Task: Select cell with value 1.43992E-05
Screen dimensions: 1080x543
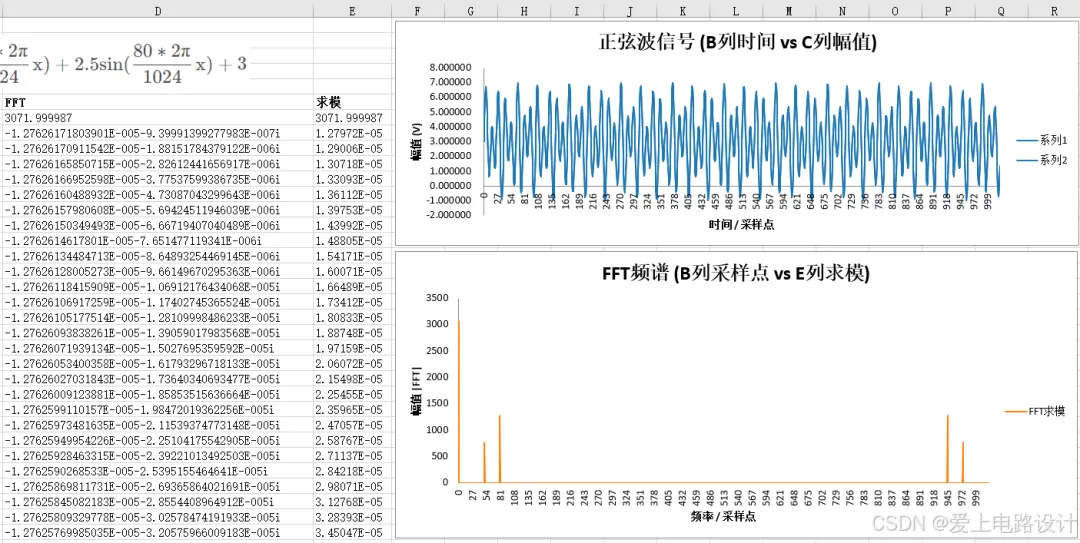Action: pos(353,225)
